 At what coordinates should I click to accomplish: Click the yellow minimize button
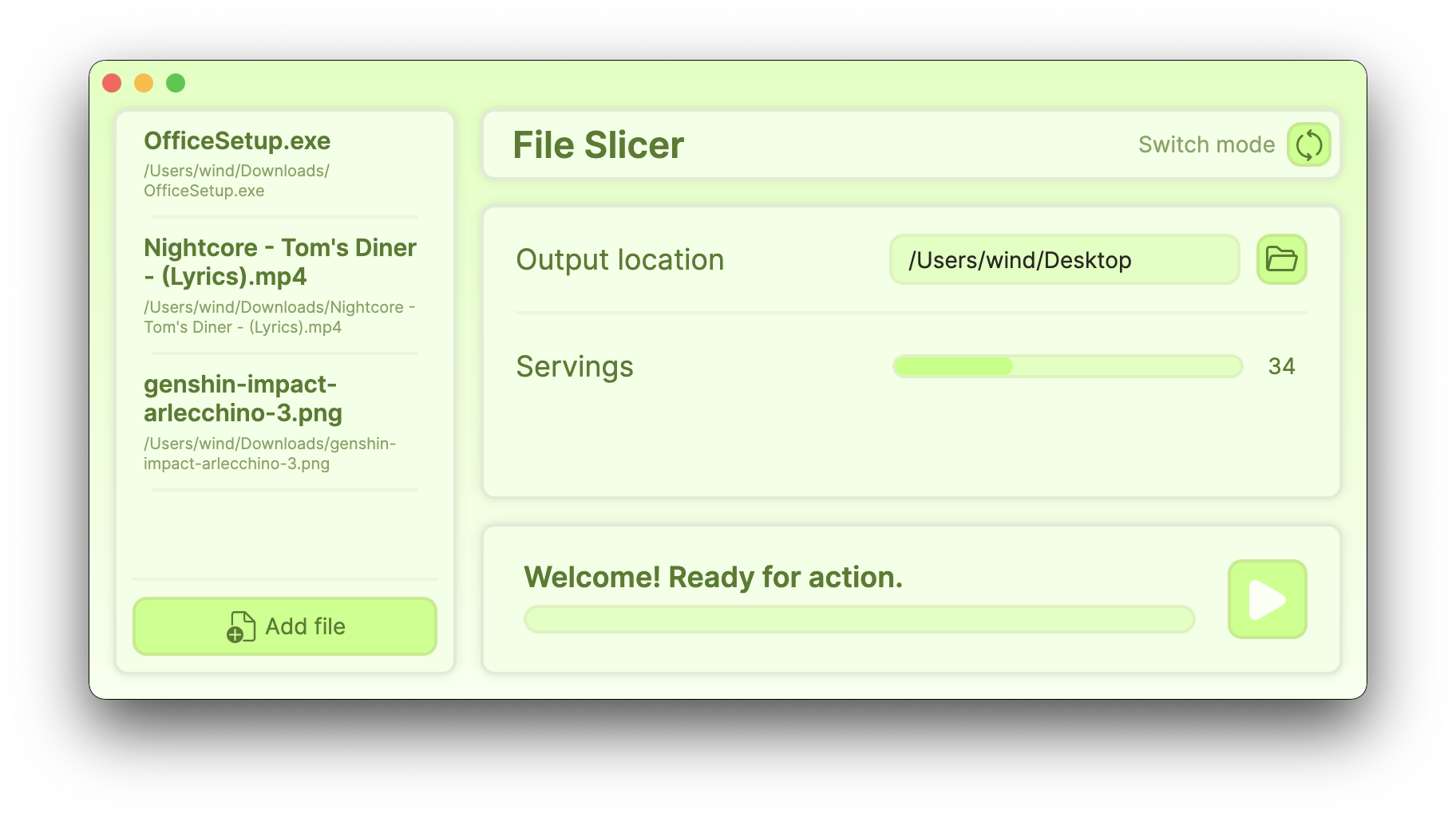pos(144,82)
